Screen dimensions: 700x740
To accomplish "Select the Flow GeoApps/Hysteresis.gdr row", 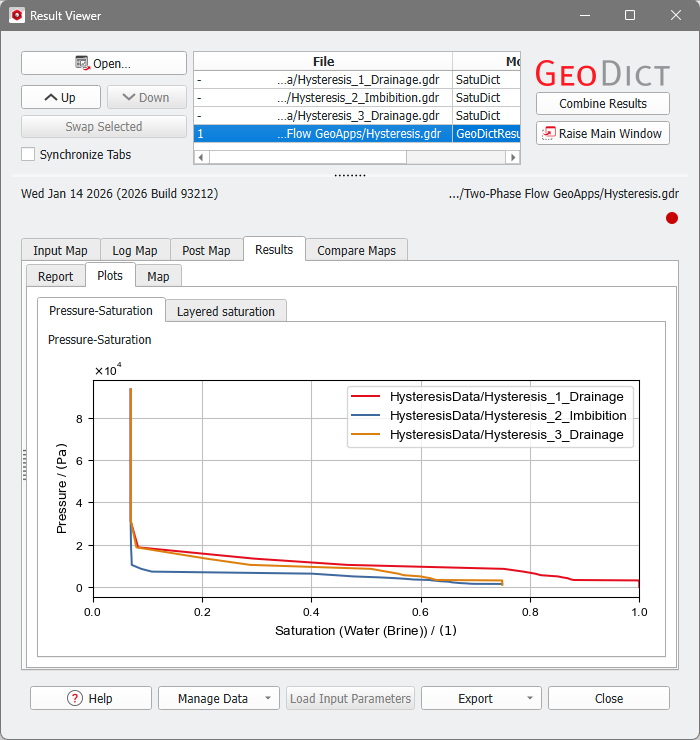I will (x=357, y=134).
